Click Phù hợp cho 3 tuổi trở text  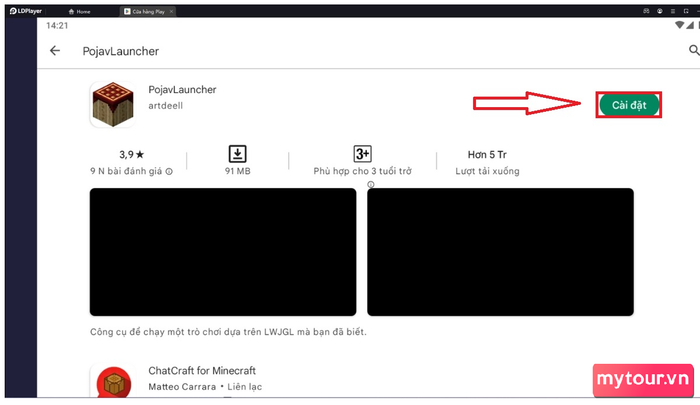pyautogui.click(x=362, y=171)
